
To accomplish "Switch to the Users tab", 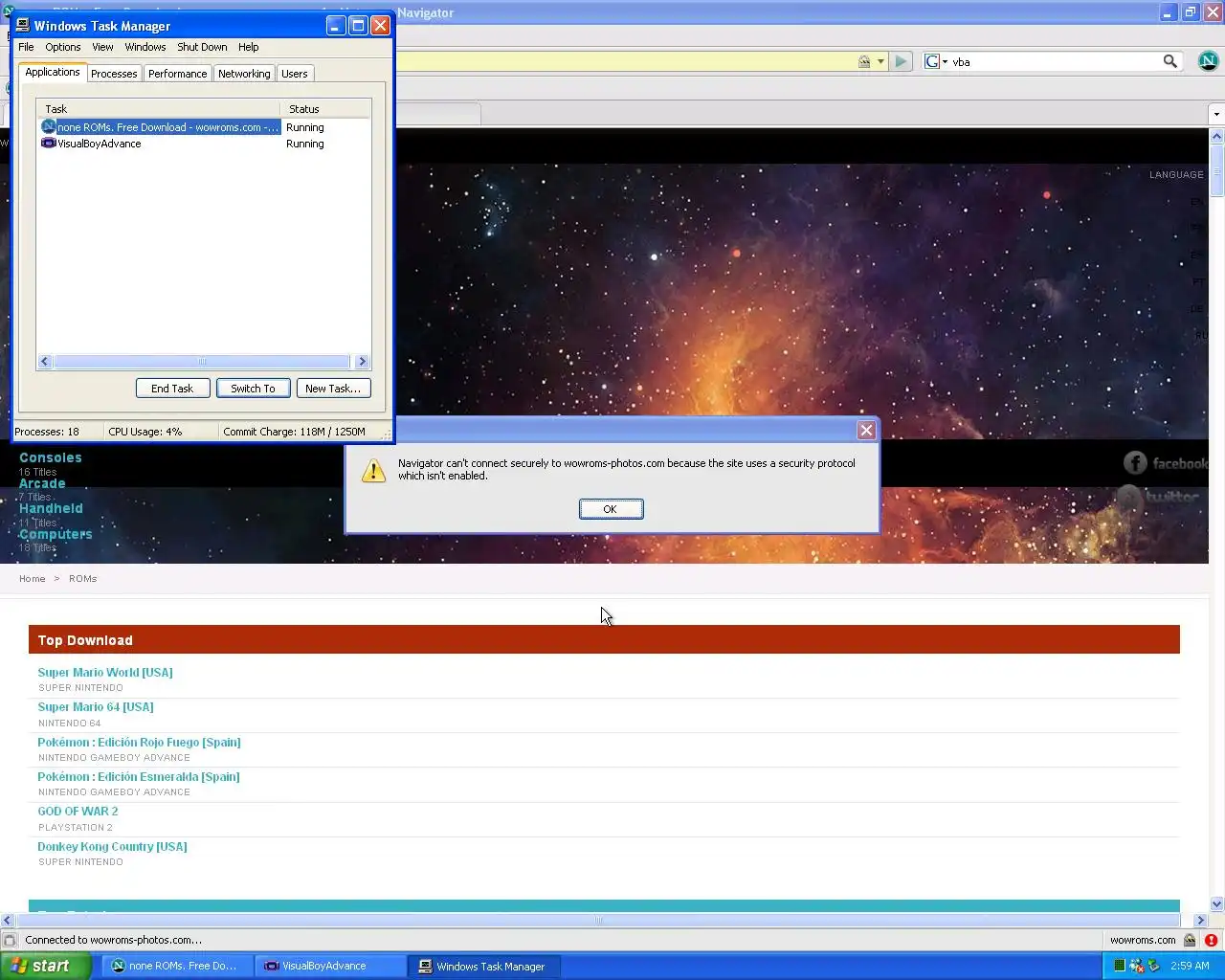I will tap(295, 74).
